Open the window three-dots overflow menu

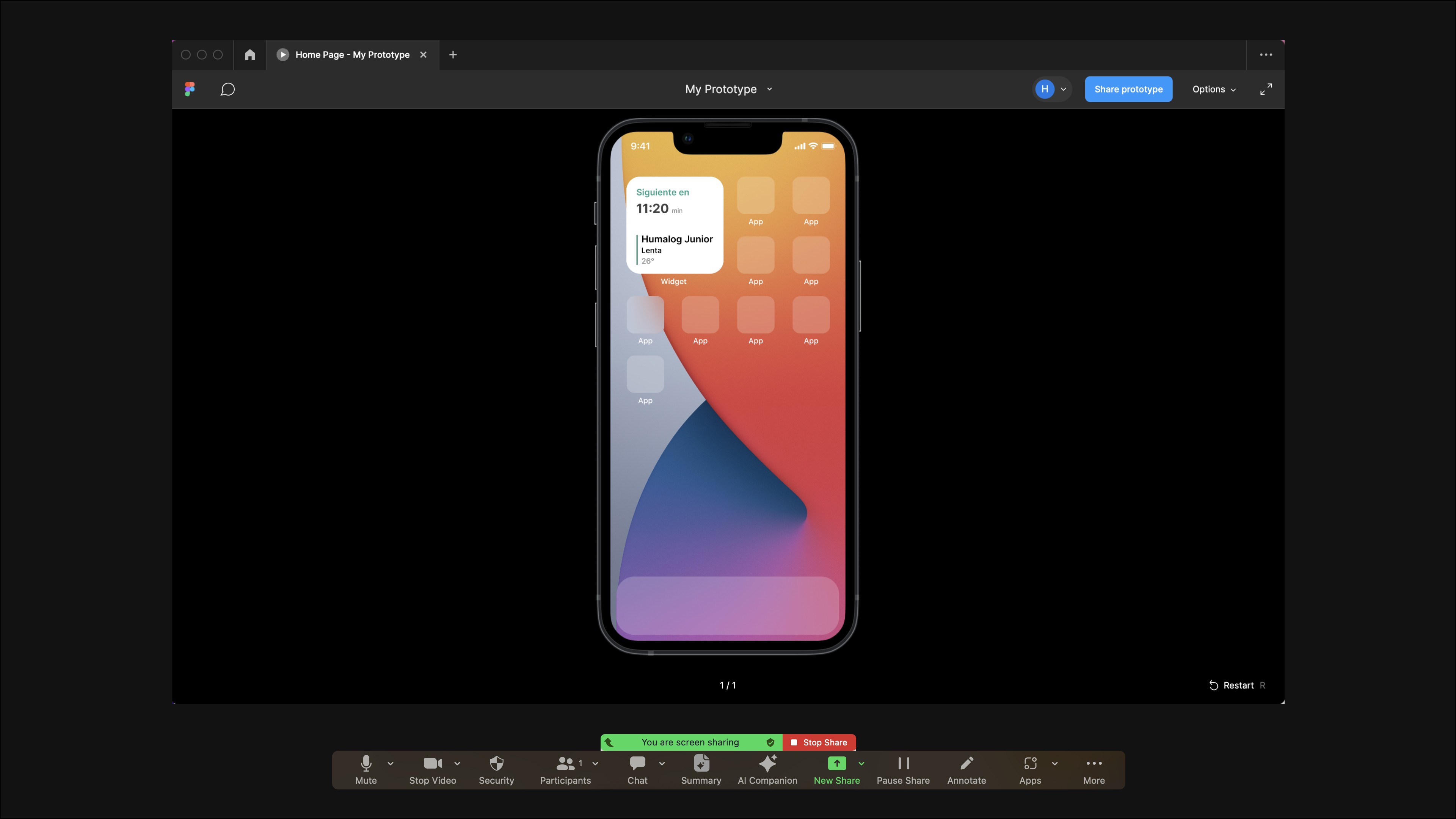(1266, 55)
